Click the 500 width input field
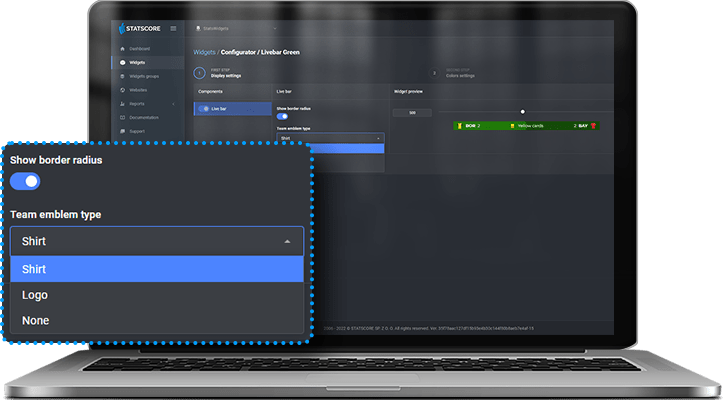The image size is (726, 400). [412, 112]
